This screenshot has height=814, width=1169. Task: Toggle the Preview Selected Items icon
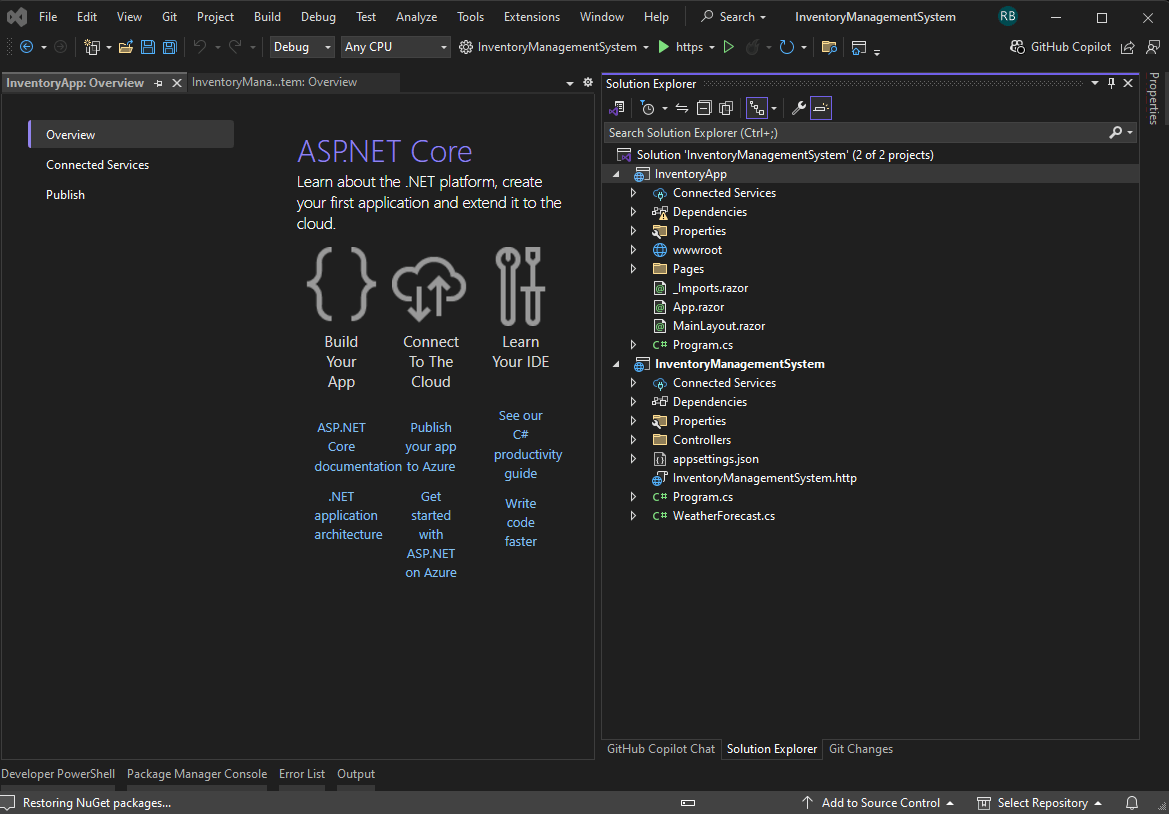tap(823, 107)
